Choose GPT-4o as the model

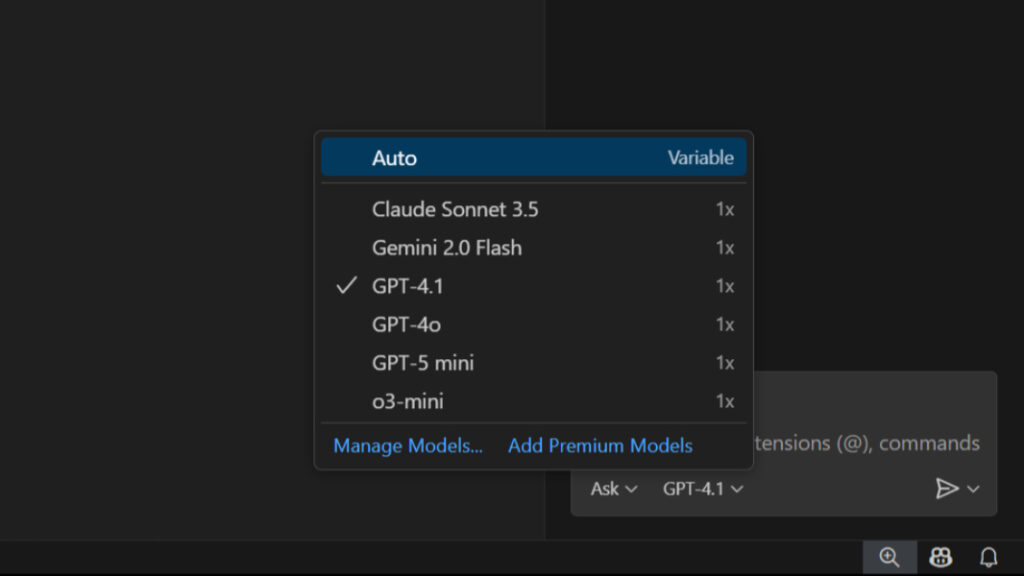405,324
